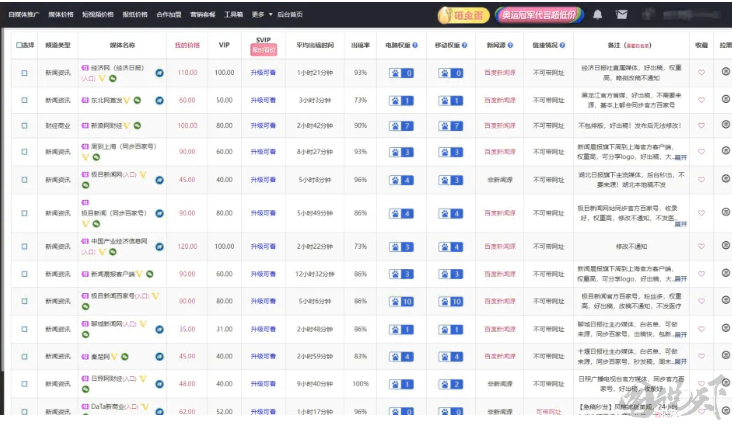Click the green round icon beside 新浪网财经
Screen dimensions: 732x425
pos(137,126)
